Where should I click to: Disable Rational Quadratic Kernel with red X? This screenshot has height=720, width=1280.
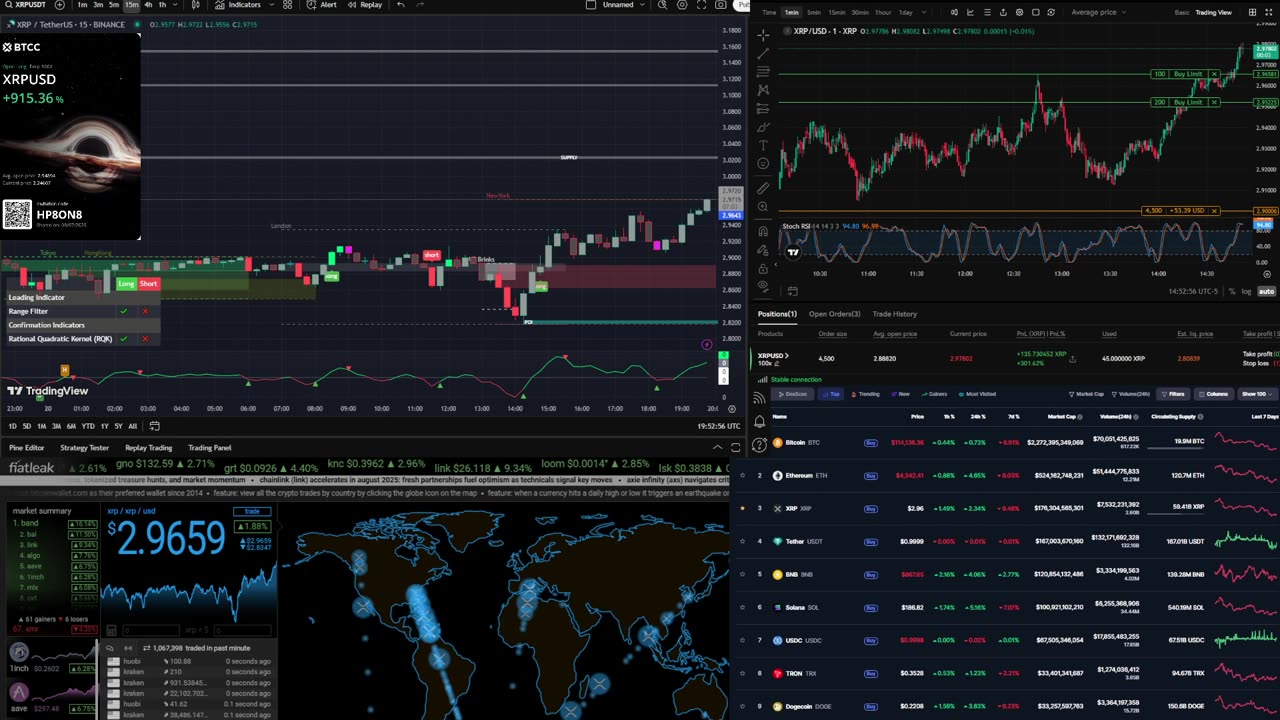click(x=145, y=339)
